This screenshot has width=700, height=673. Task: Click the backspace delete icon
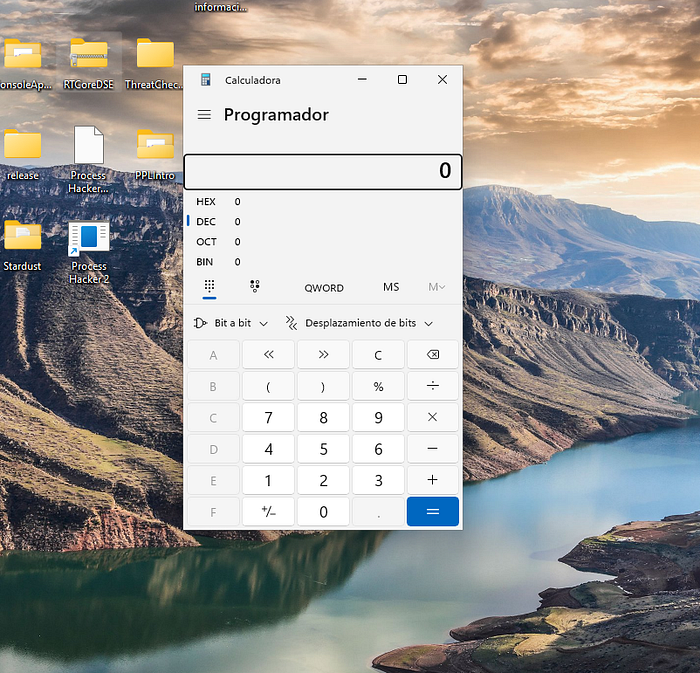pos(433,354)
